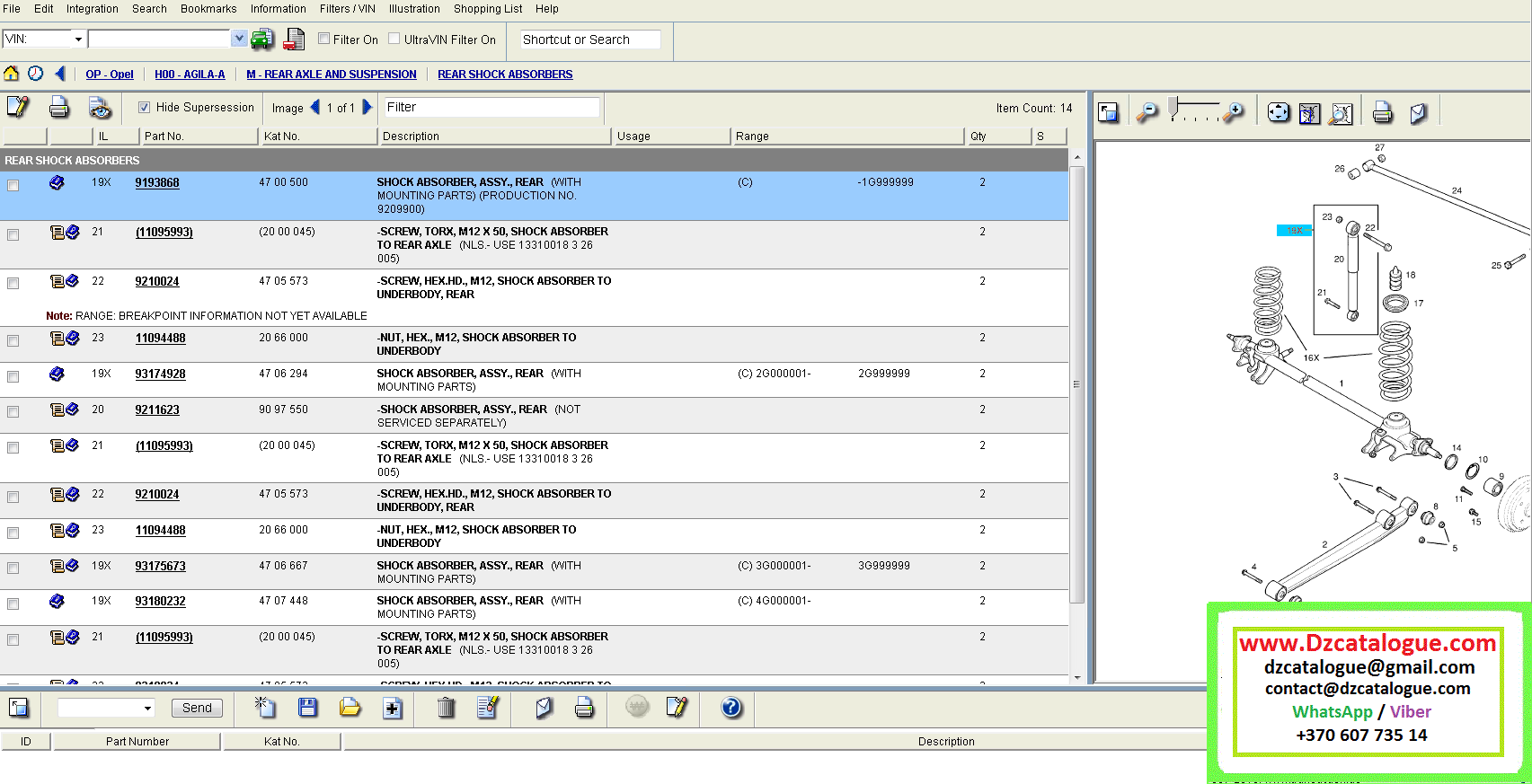Uncheck Hide Supersession checkbox
Viewport: 1532px width, 784px height.
(x=144, y=108)
